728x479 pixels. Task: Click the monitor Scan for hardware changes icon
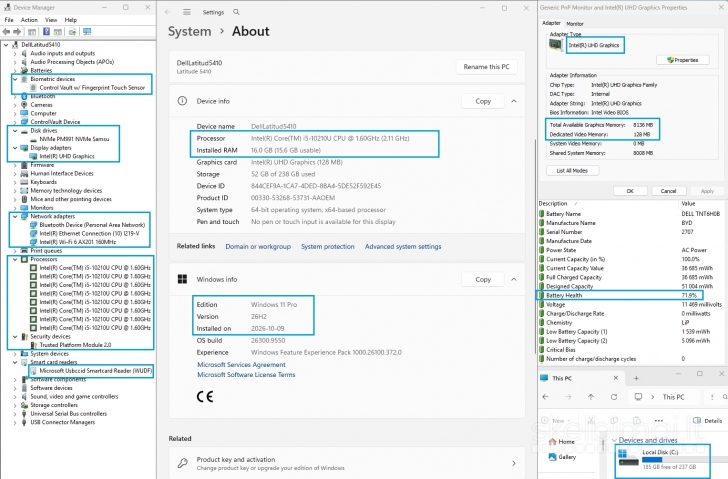coord(87,32)
